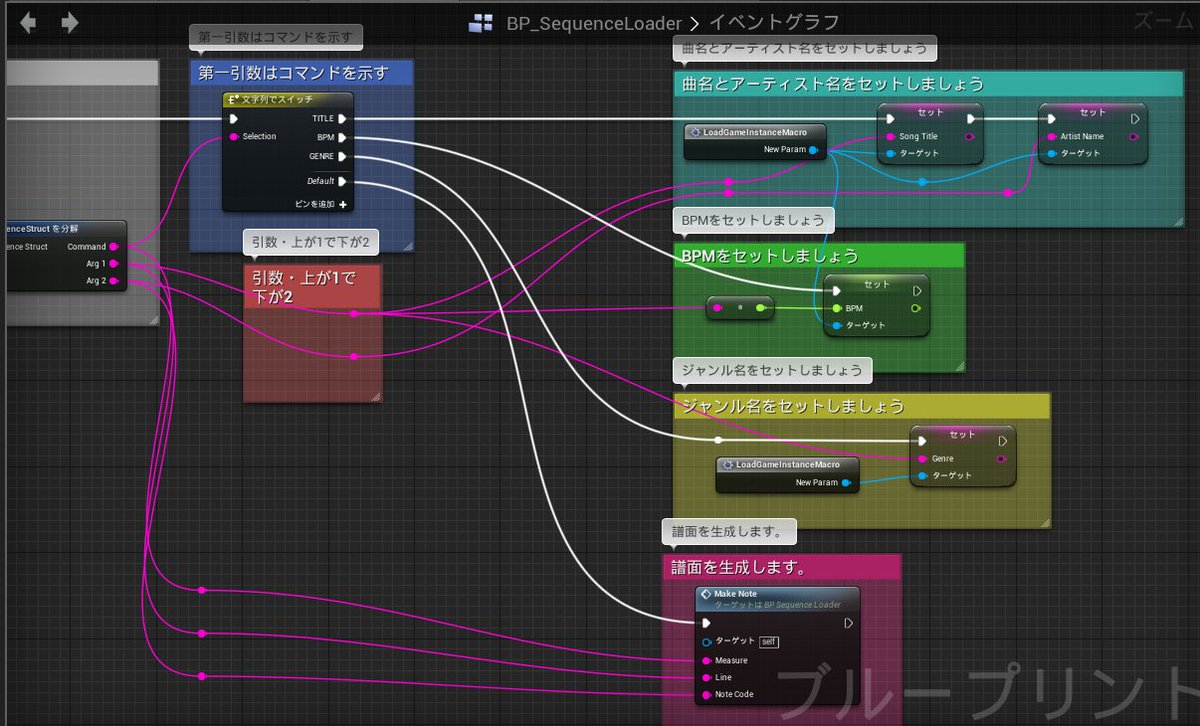Click the 文字列でスイッチ node title
The width and height of the screenshot is (1200, 726).
[277, 99]
